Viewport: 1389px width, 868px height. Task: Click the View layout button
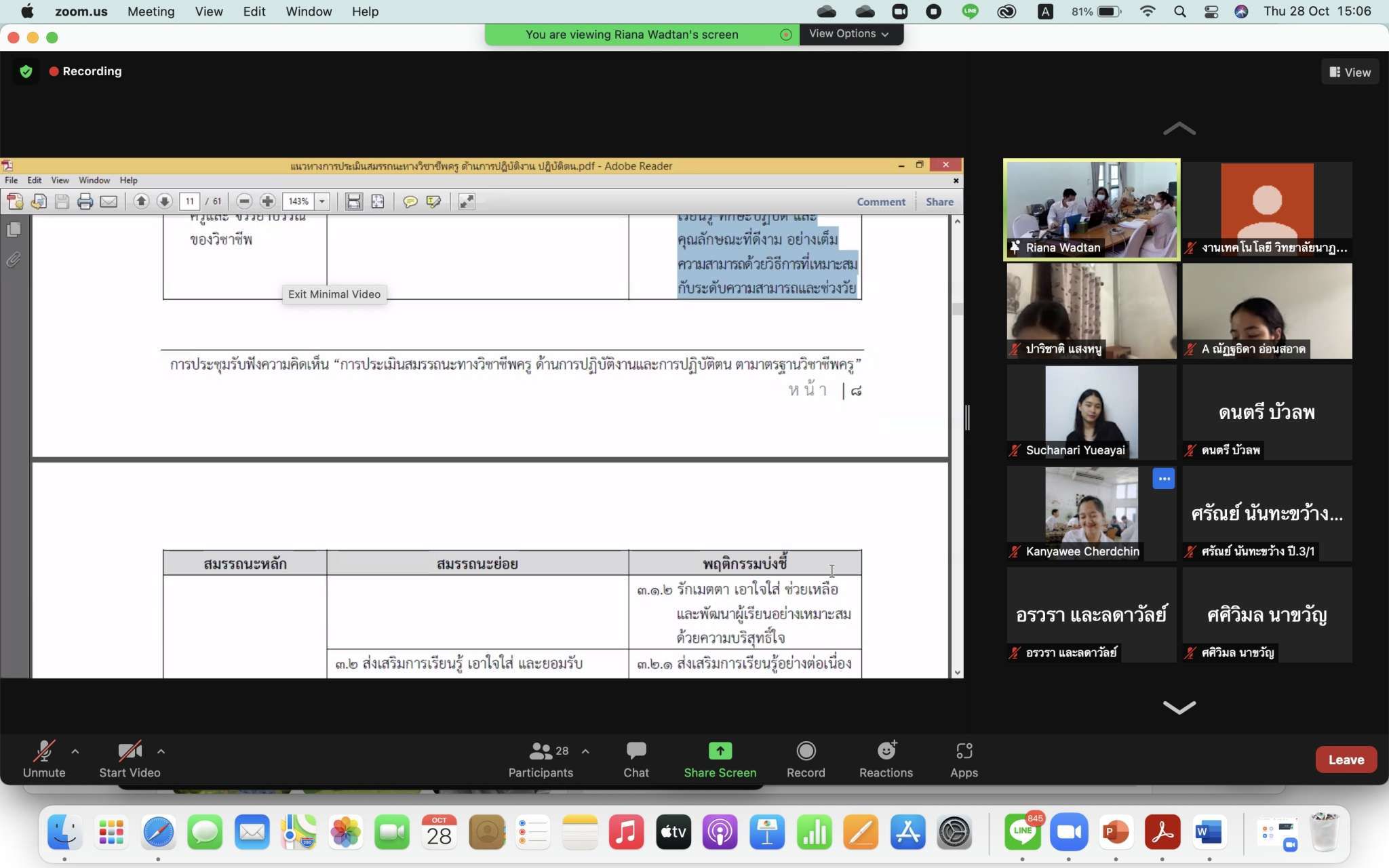tap(1350, 72)
